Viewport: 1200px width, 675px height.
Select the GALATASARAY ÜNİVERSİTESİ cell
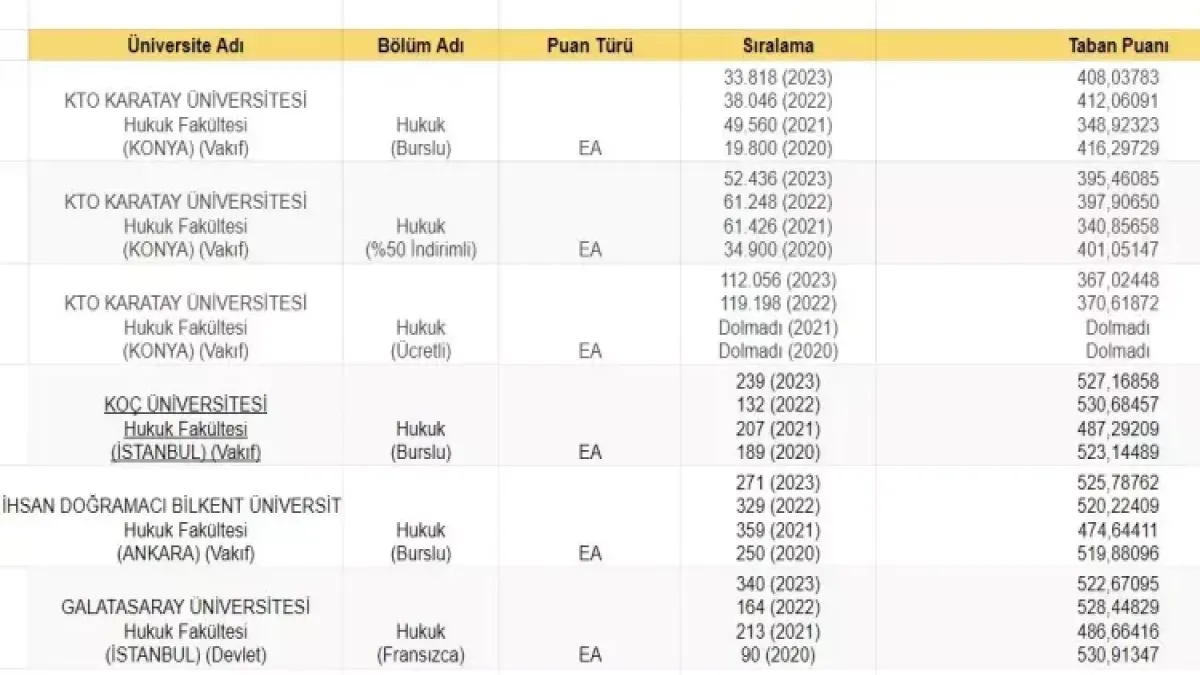point(185,607)
